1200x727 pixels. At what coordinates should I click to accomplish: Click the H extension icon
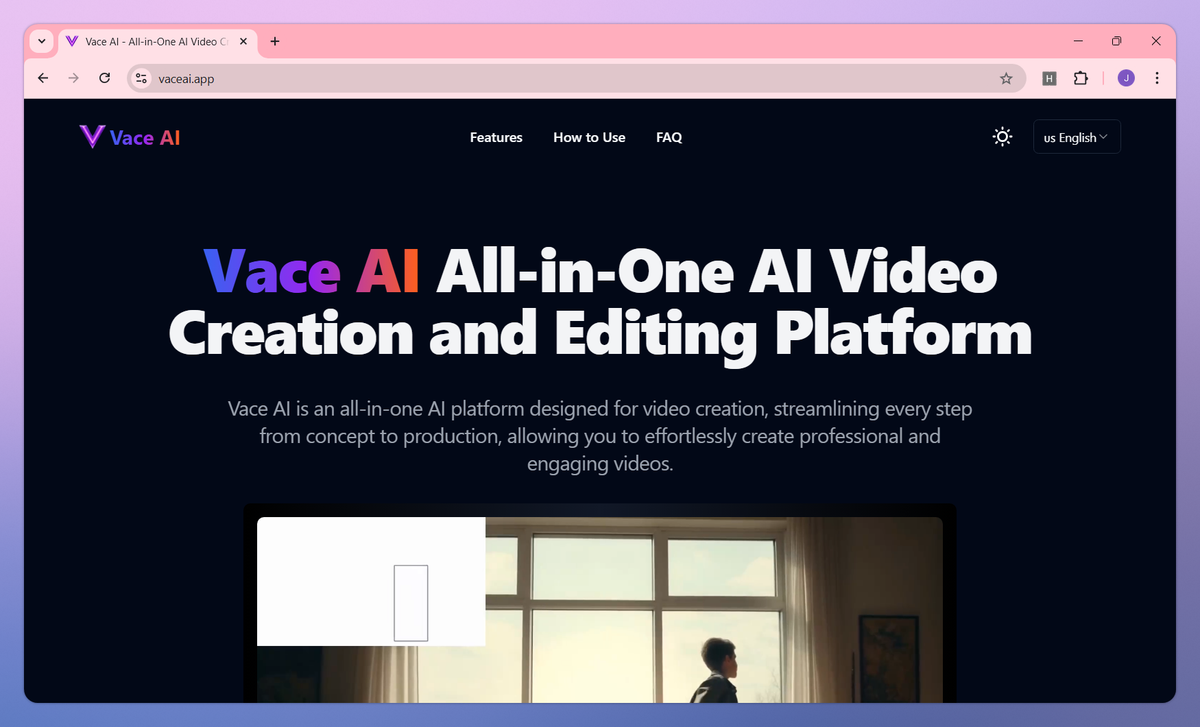[1049, 78]
